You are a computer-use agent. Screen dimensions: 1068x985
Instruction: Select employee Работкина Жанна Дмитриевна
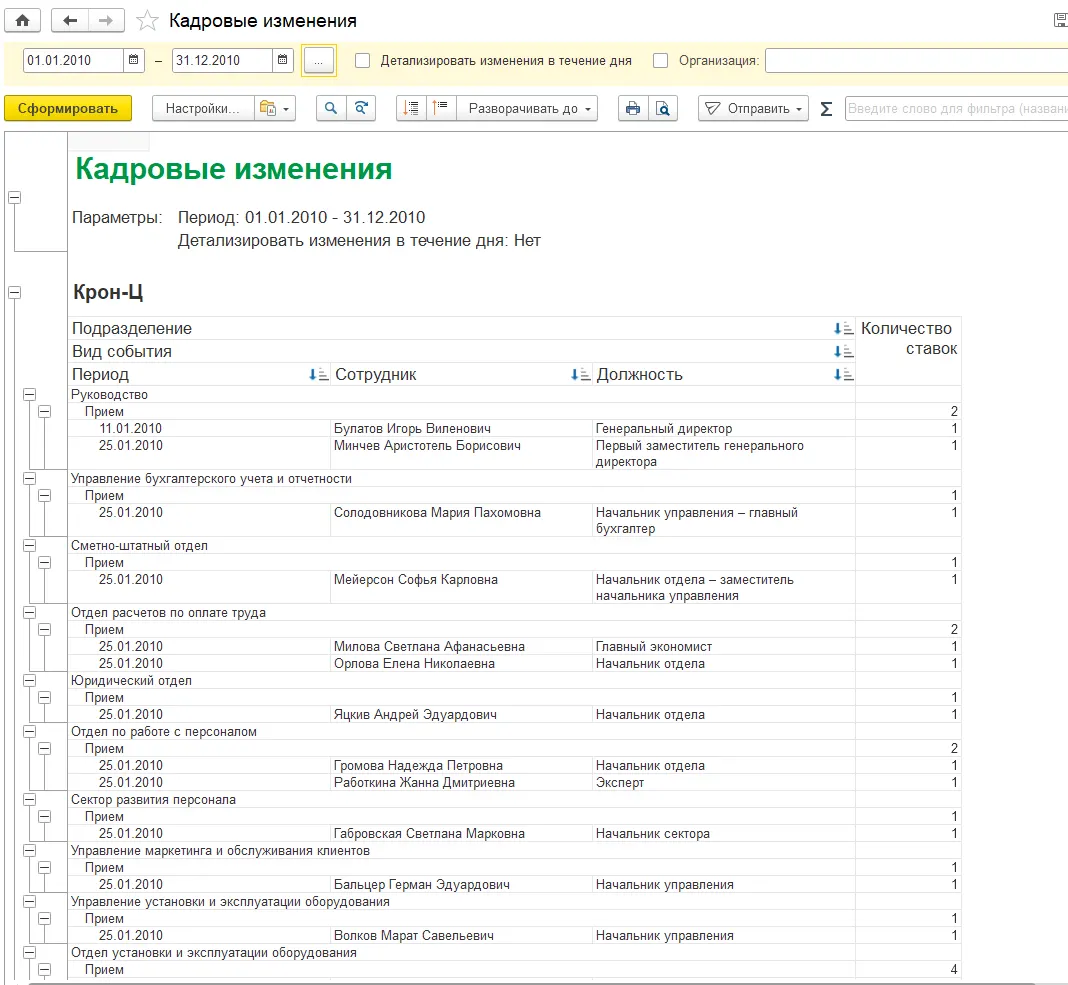[424, 783]
